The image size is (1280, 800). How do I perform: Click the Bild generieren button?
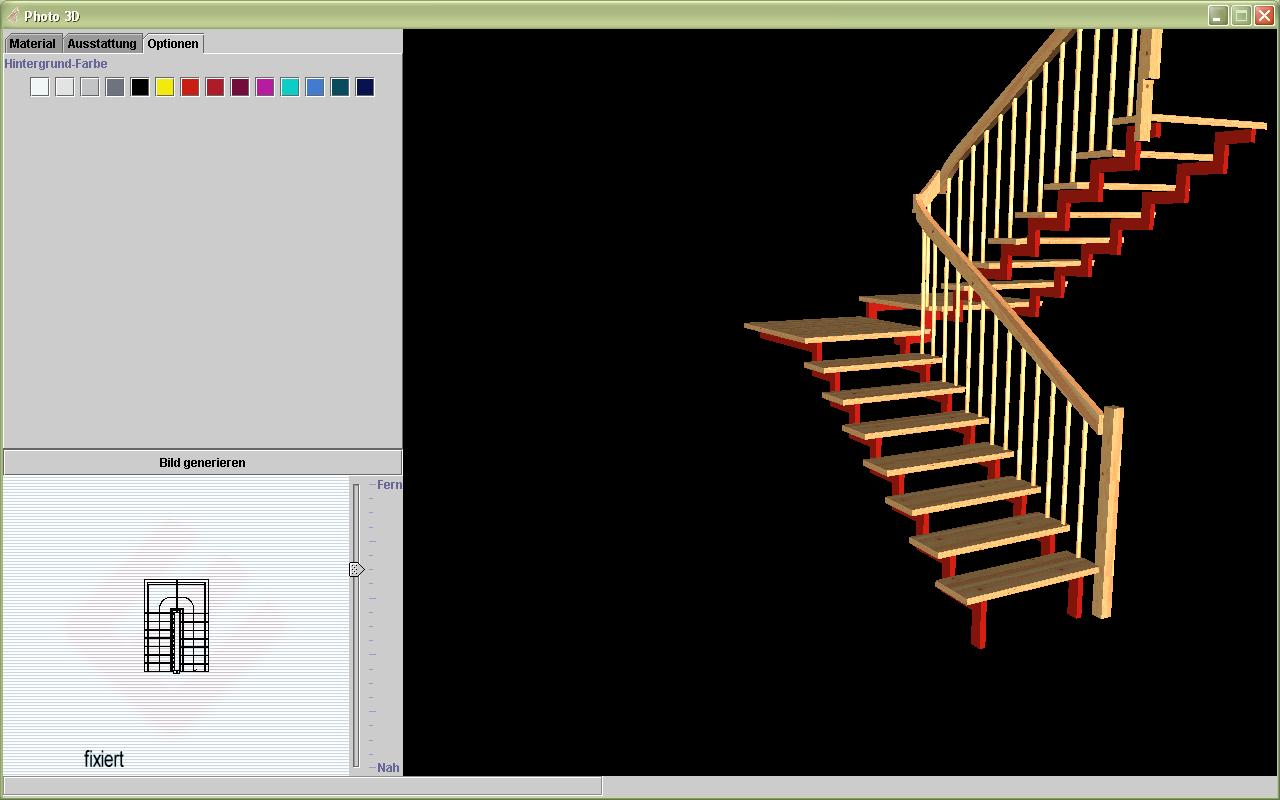[x=202, y=462]
